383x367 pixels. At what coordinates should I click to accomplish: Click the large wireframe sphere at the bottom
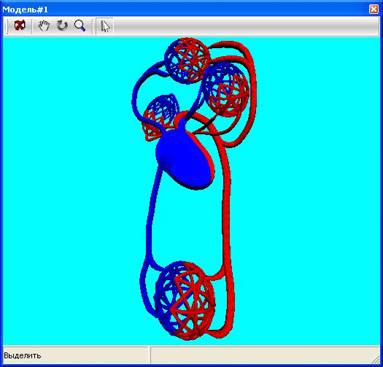(184, 300)
